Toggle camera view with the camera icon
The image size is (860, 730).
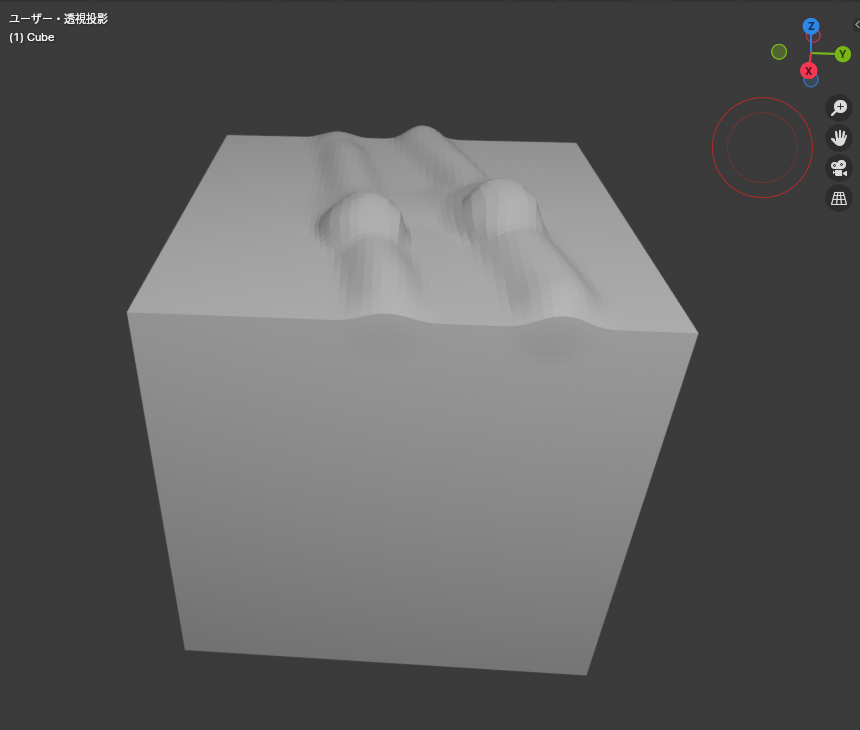pos(839,168)
